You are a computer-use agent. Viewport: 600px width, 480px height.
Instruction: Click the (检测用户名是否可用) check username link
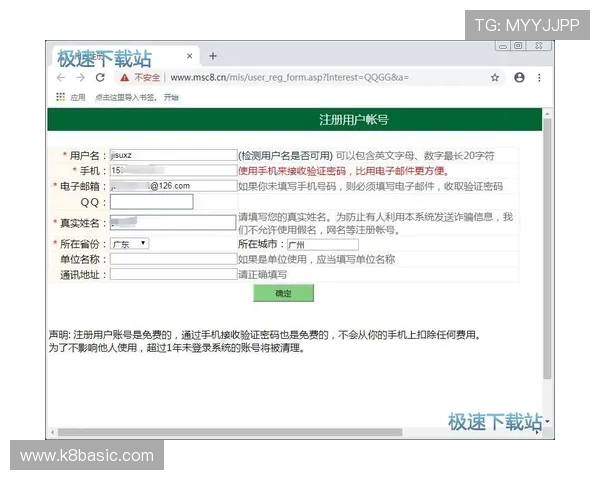[x=285, y=155]
